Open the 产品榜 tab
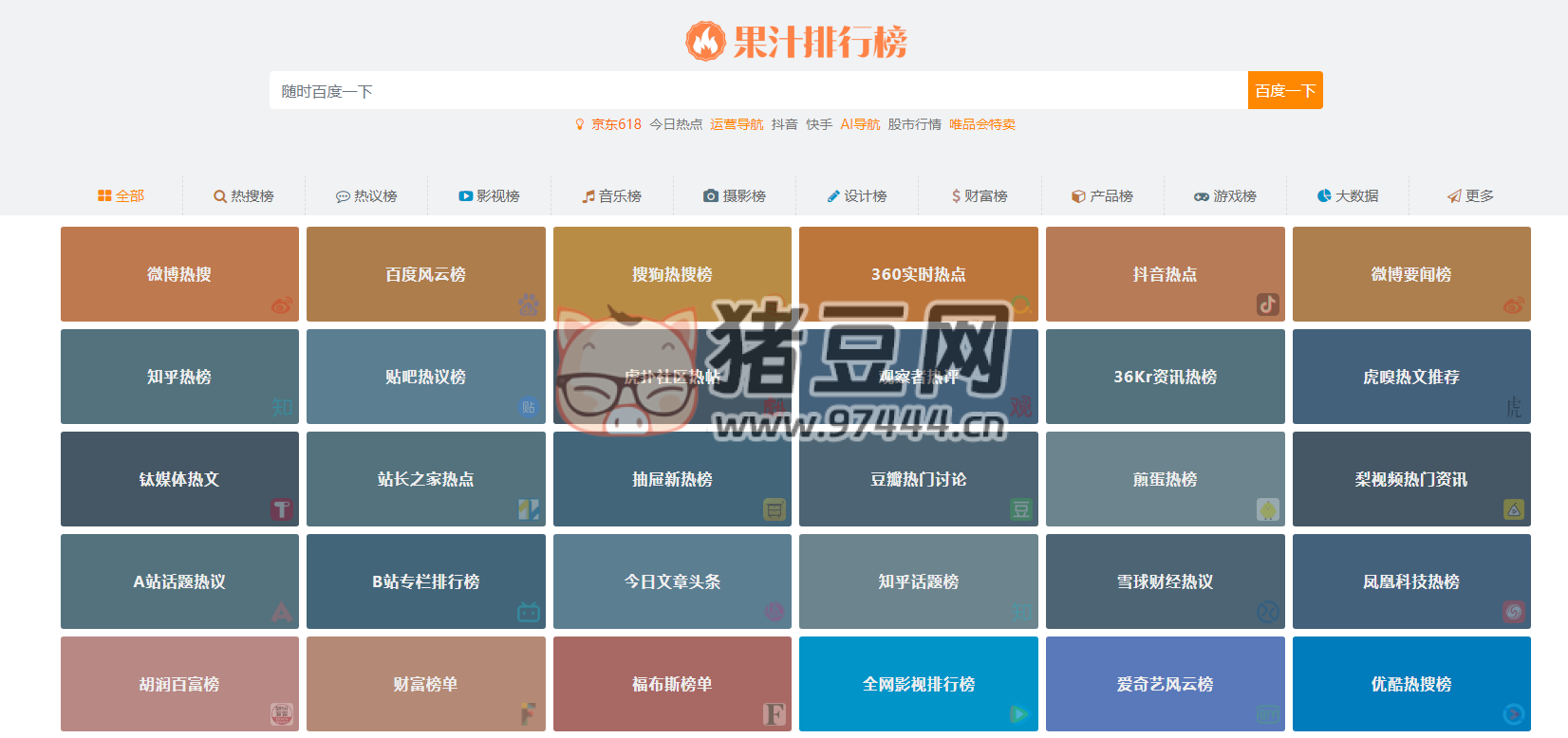The height and width of the screenshot is (738, 1568). point(1103,196)
